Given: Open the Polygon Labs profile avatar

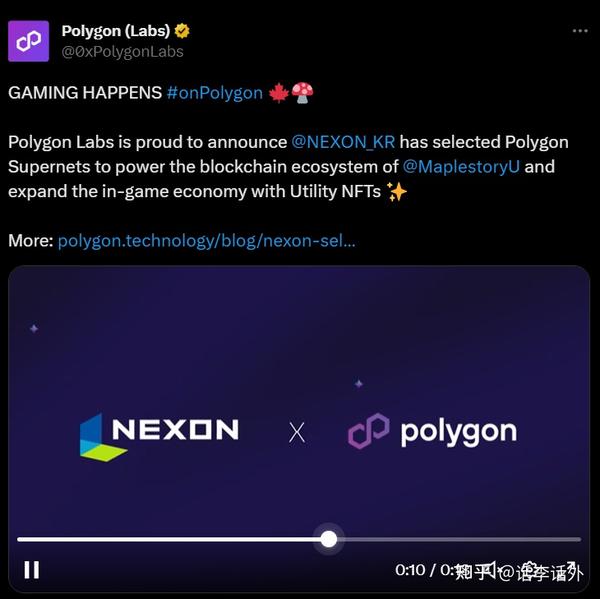Looking at the screenshot, I should [28, 41].
